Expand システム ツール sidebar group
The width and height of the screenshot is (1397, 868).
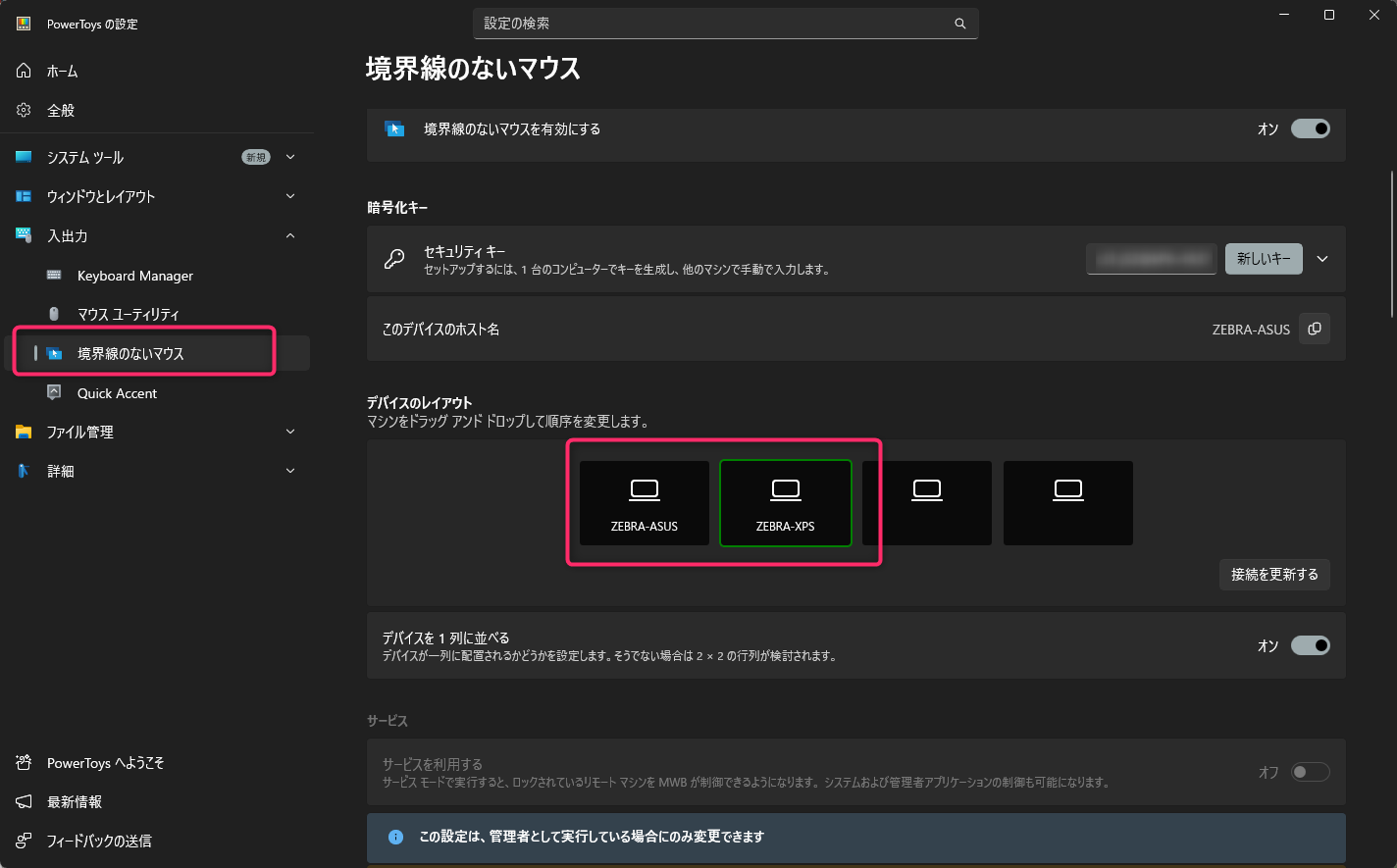290,157
